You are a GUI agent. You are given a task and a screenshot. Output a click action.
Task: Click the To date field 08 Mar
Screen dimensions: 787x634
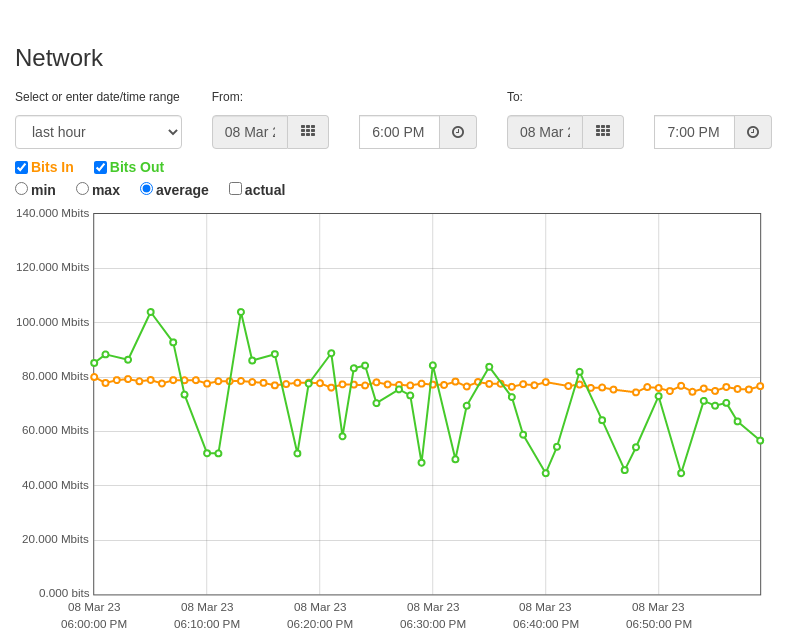pyautogui.click(x=545, y=132)
